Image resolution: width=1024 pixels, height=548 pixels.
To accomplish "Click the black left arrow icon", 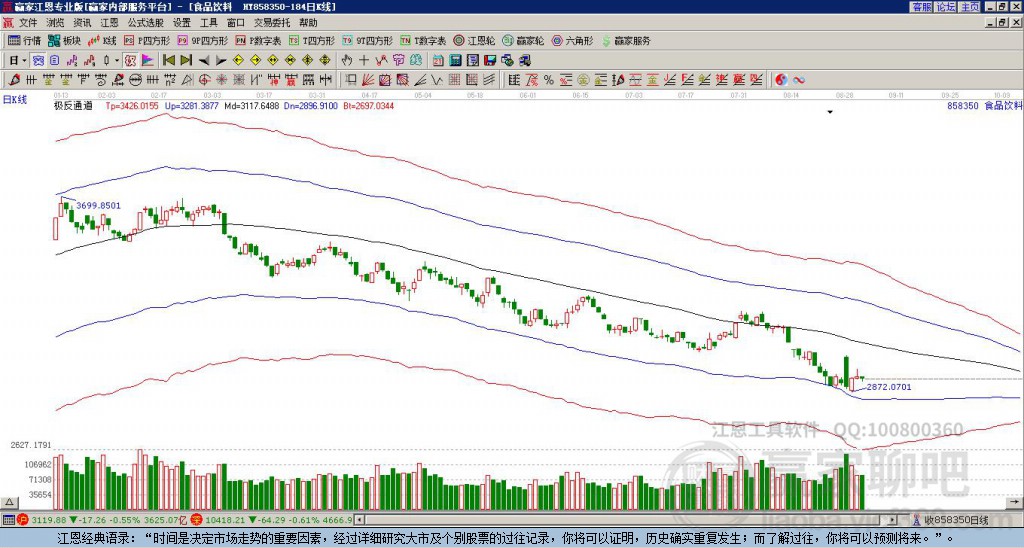I will point(204,61).
